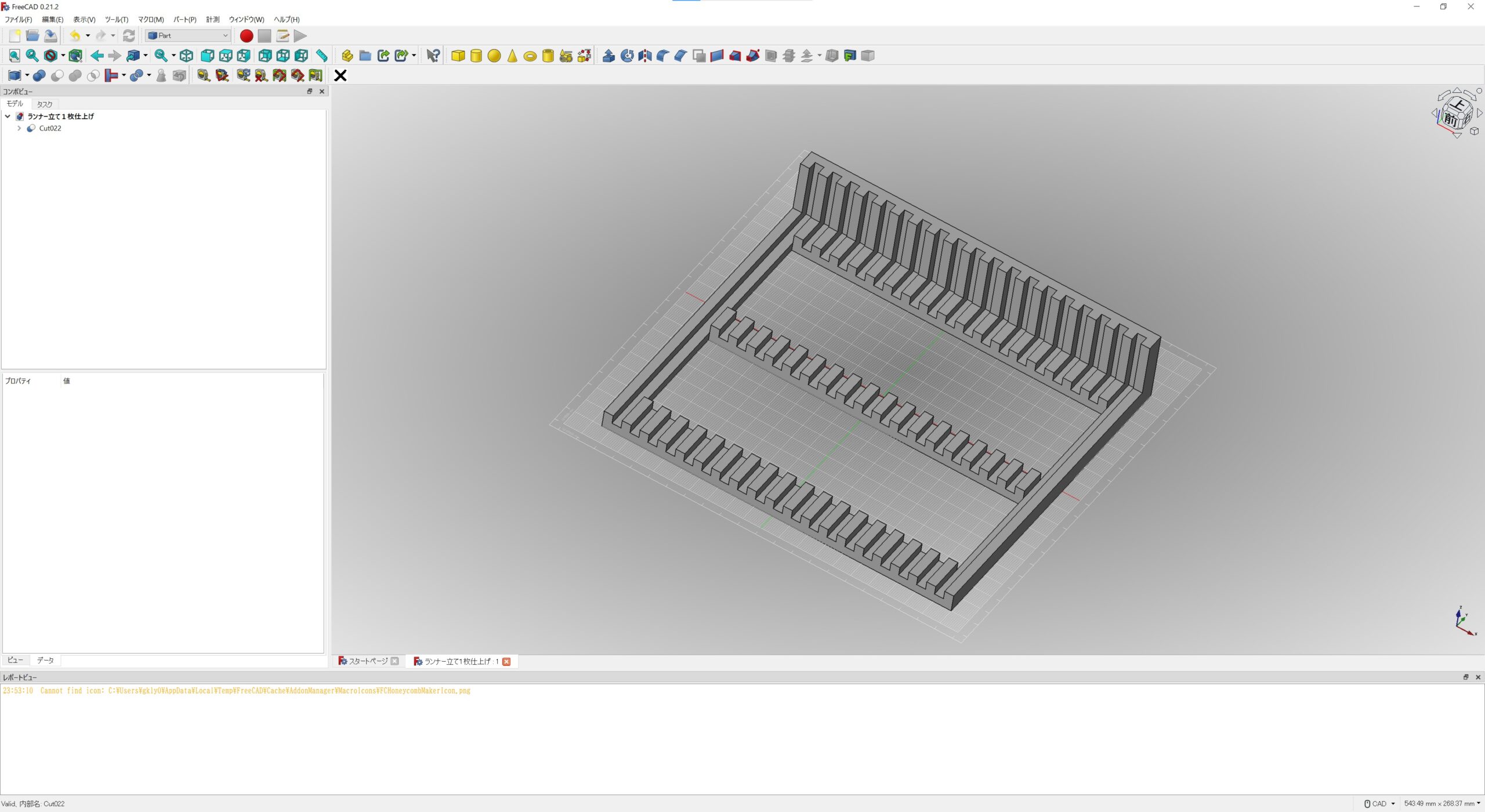
Task: Click the What's This help icon
Action: [x=433, y=56]
